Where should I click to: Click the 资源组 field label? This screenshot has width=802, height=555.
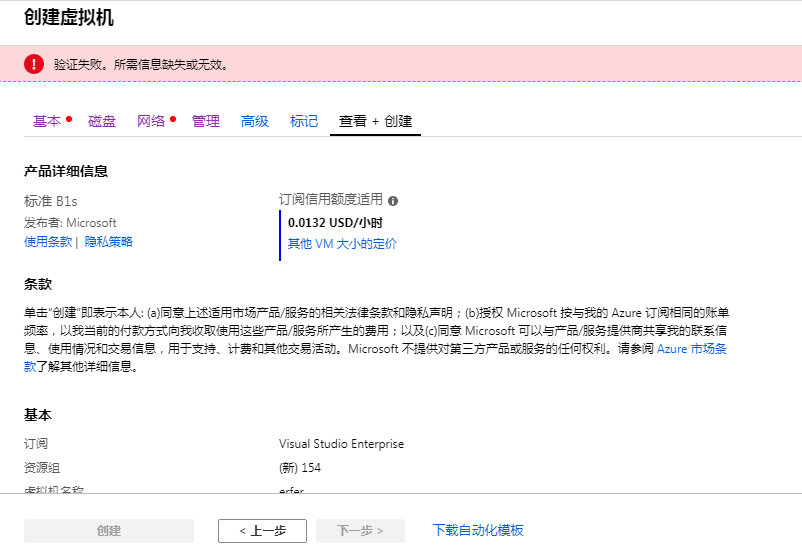coord(42,468)
